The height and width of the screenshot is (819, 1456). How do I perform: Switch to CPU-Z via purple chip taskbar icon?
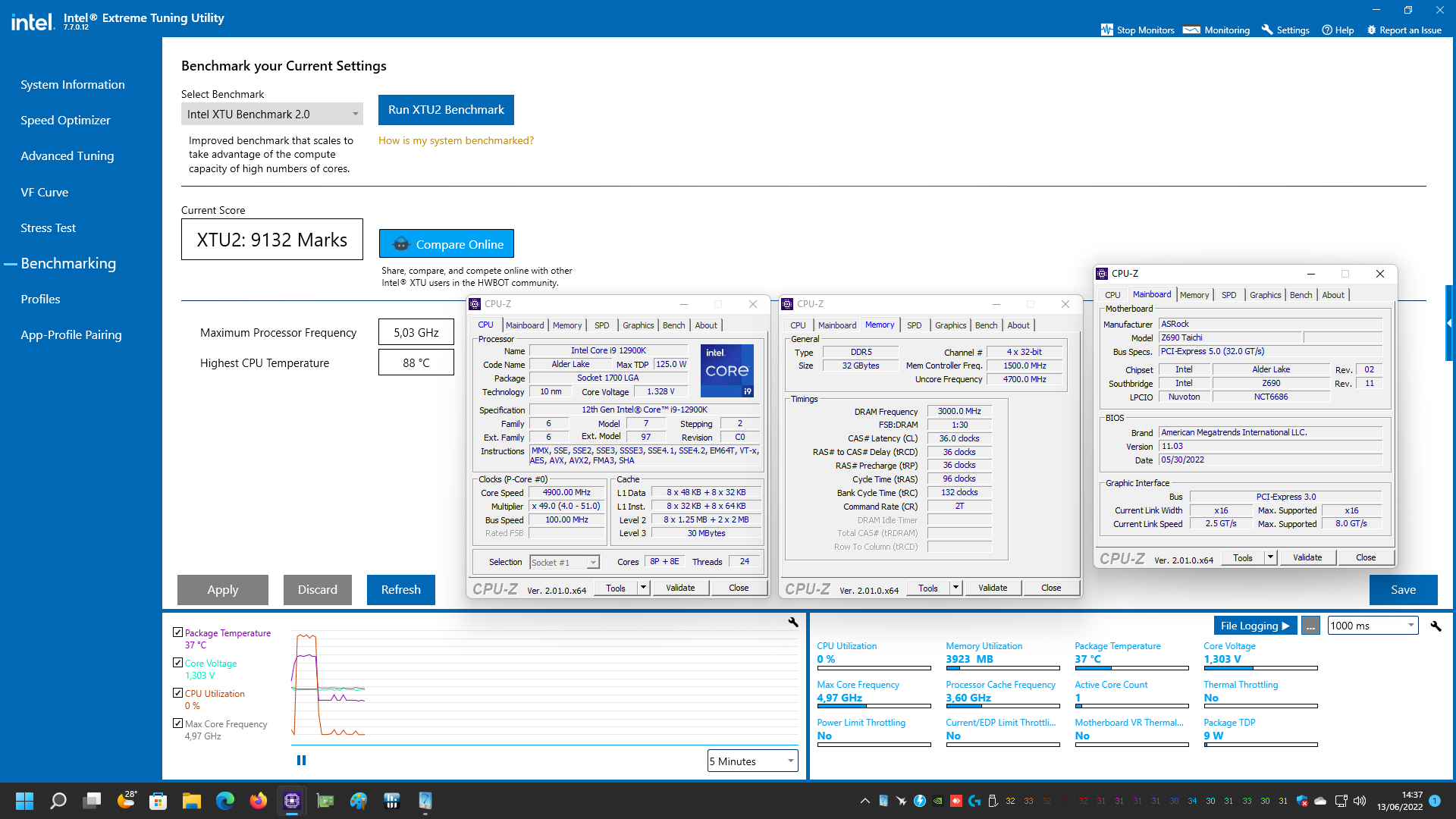point(292,801)
